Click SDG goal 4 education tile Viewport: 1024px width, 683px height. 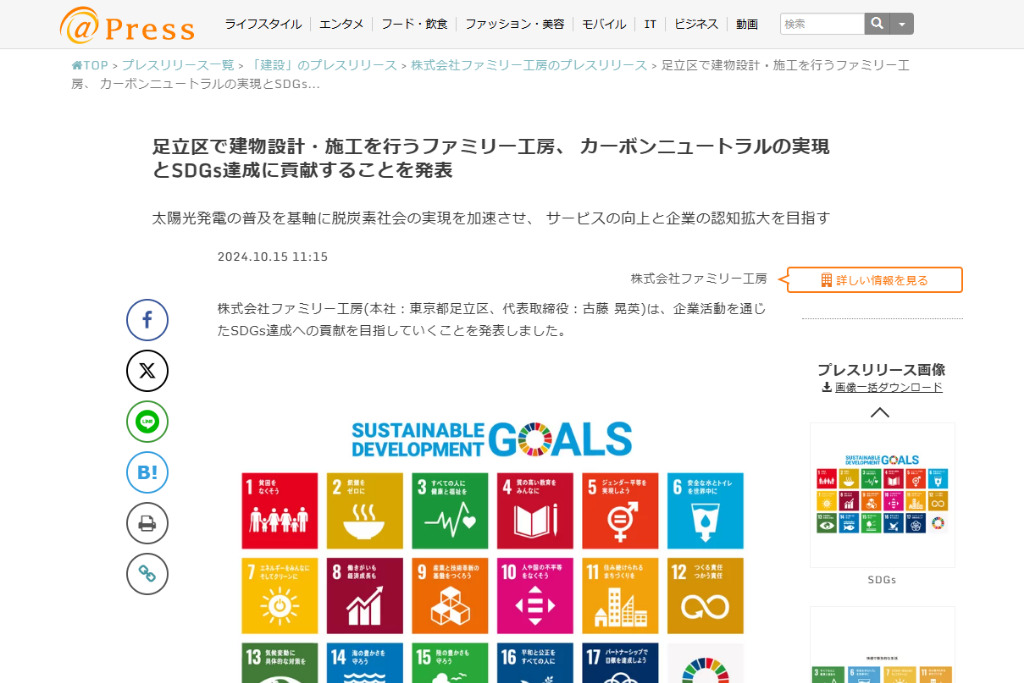pos(535,511)
